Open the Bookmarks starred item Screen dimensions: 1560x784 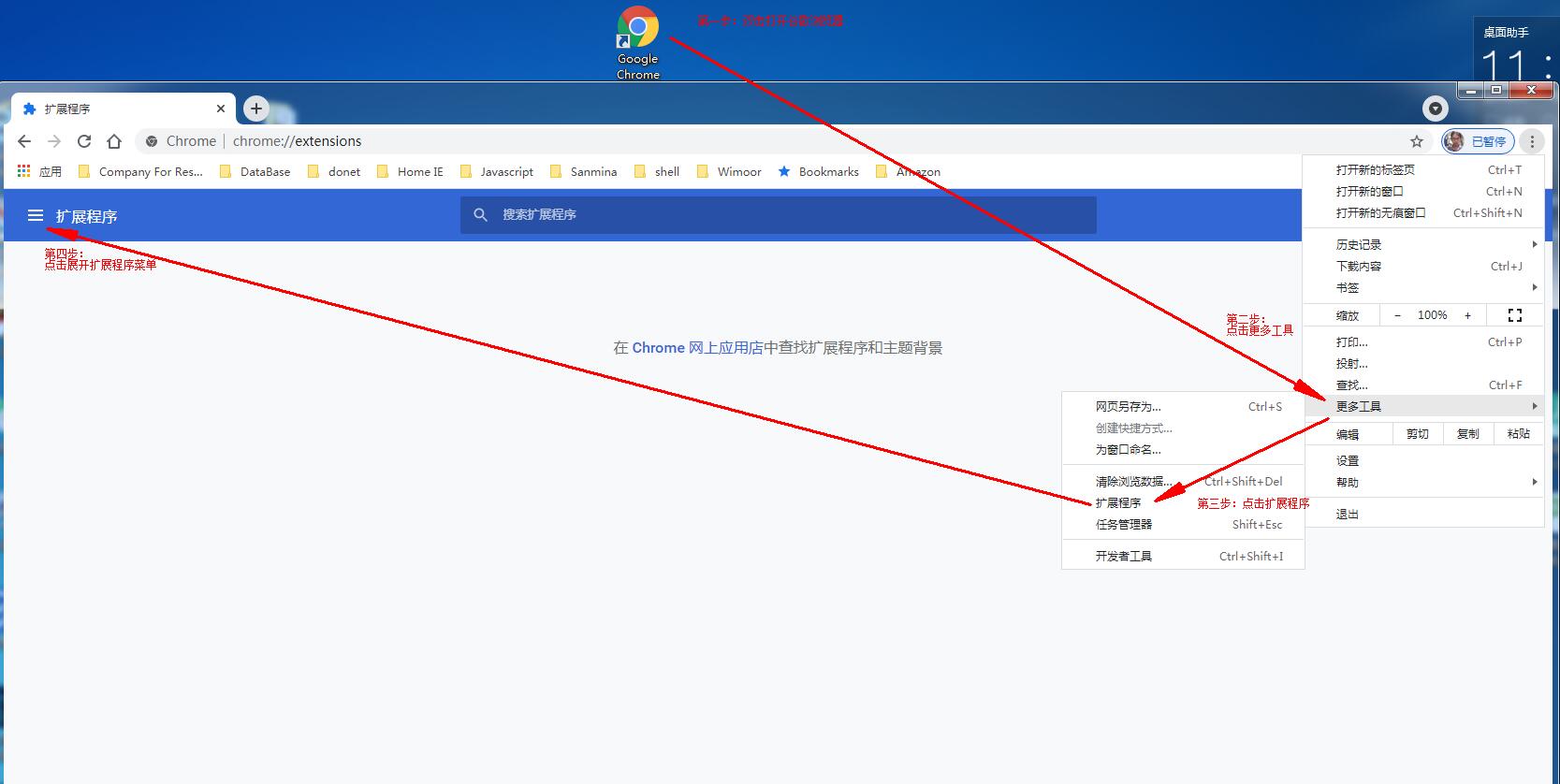click(x=819, y=172)
